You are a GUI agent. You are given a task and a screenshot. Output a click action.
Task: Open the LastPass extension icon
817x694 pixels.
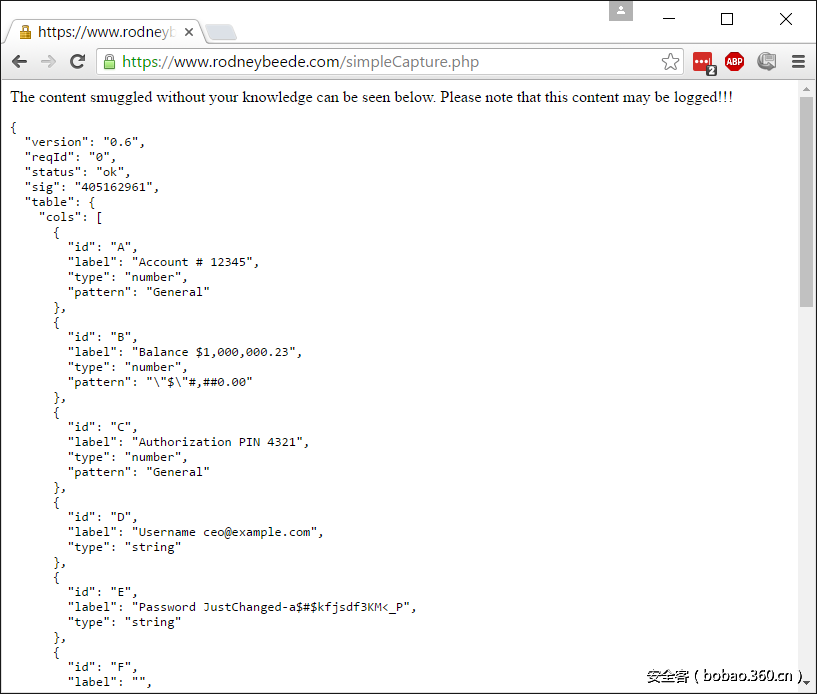click(703, 62)
